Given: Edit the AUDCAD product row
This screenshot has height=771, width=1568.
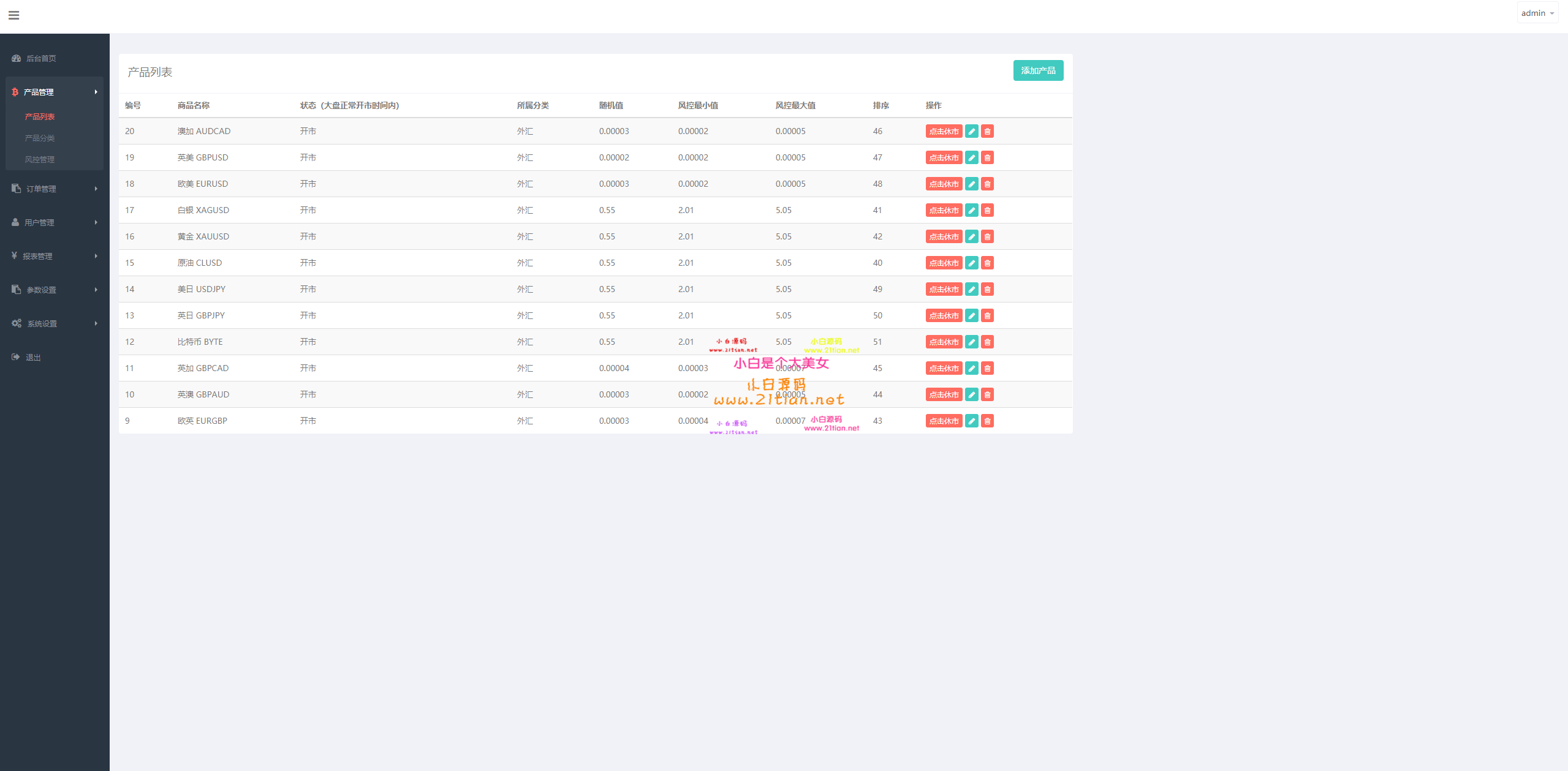Looking at the screenshot, I should click(971, 131).
